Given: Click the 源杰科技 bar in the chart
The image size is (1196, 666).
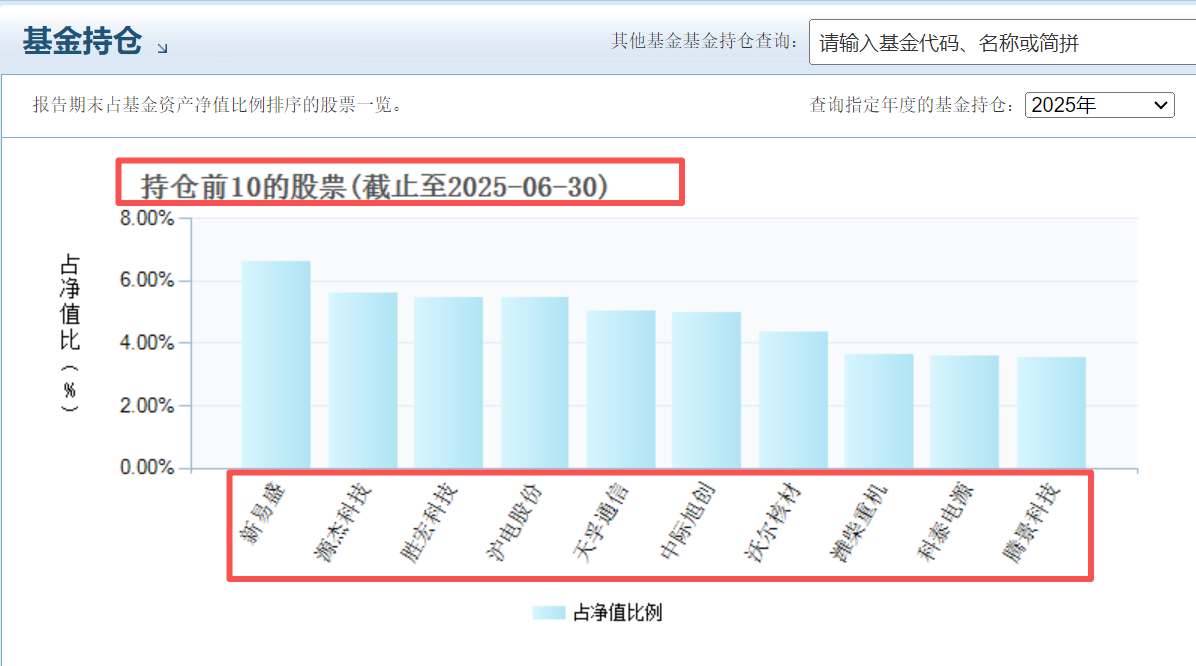Looking at the screenshot, I should click(x=362, y=380).
